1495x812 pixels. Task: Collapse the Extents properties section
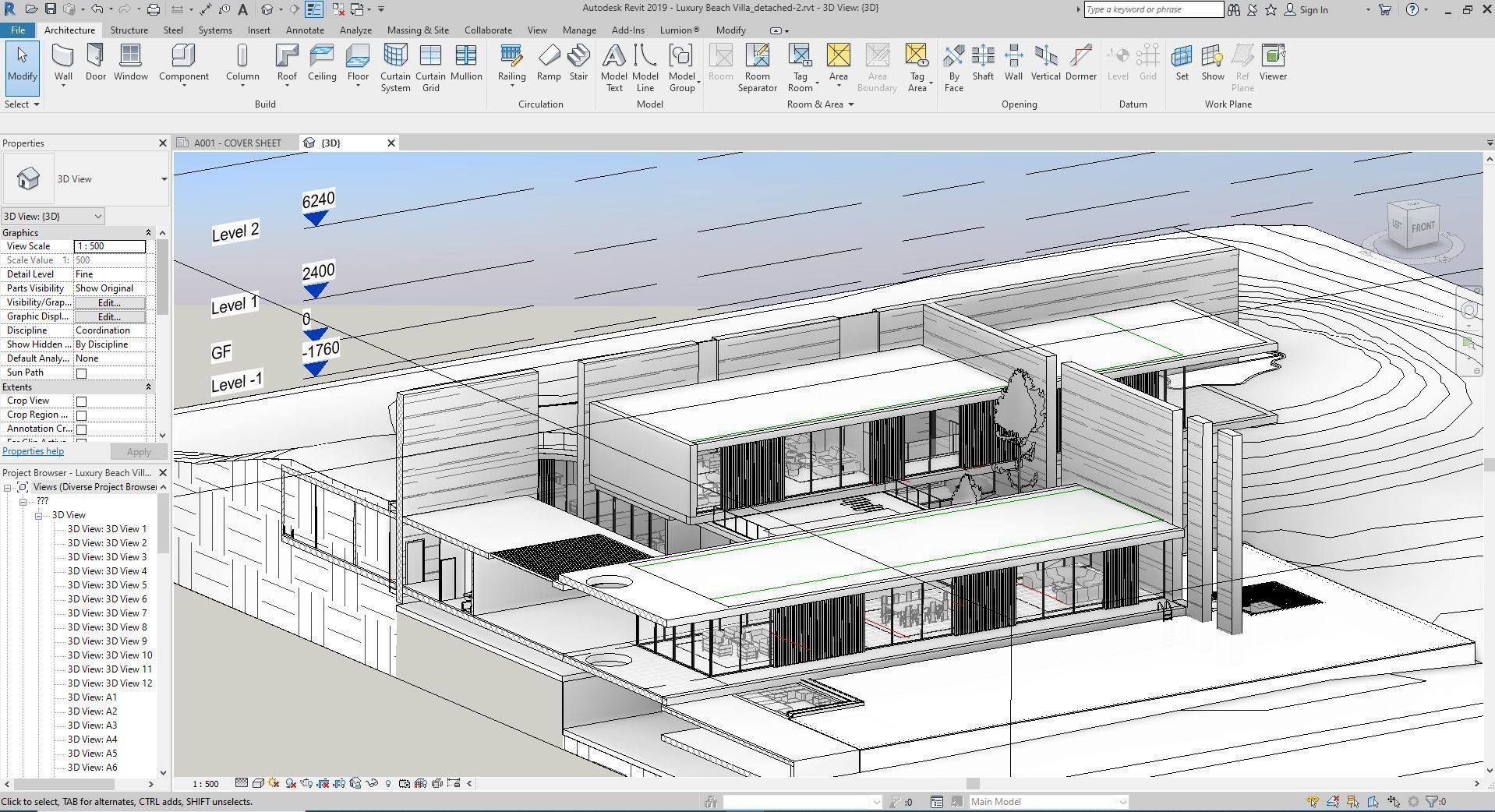pyautogui.click(x=148, y=387)
